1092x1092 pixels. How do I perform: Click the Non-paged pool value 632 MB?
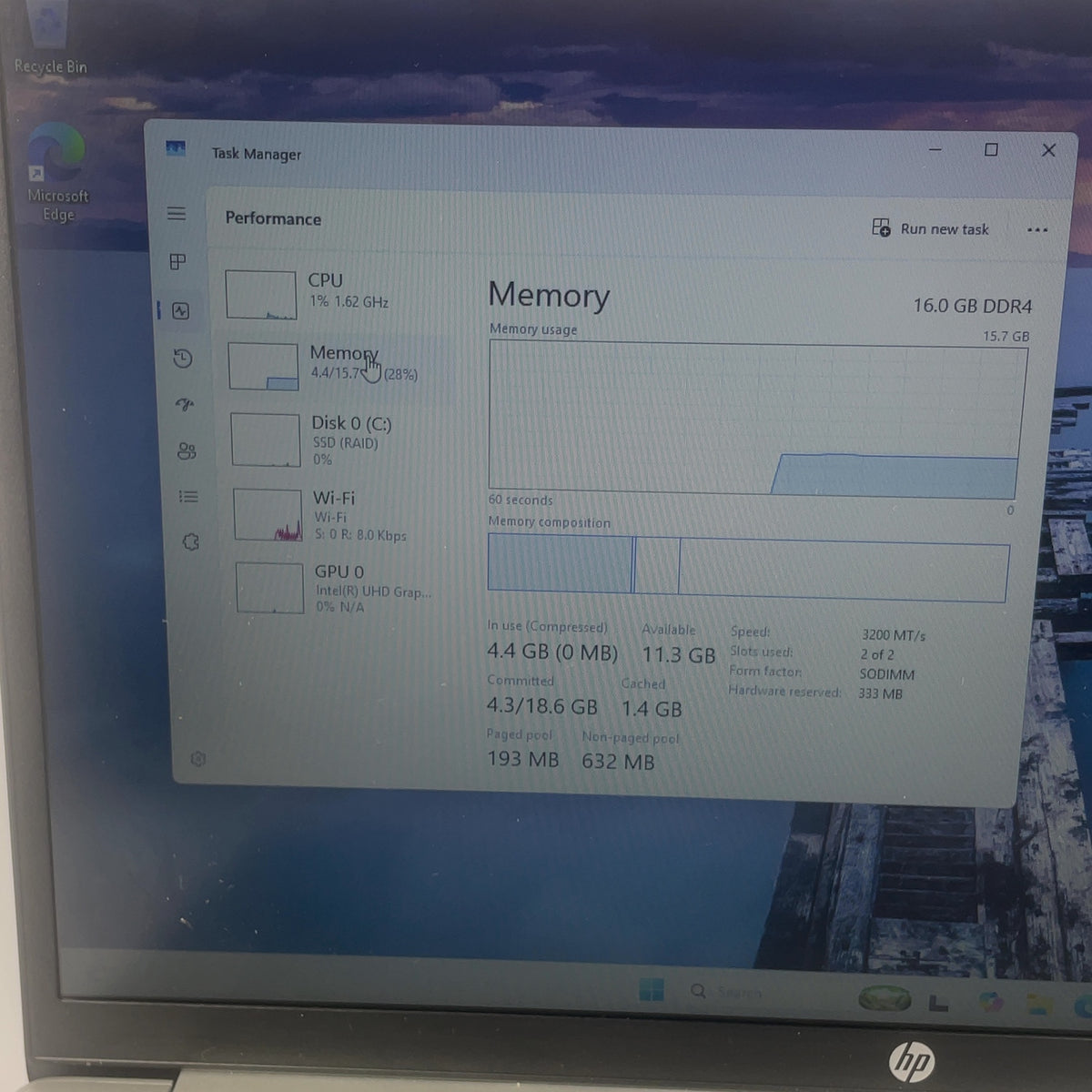[618, 762]
